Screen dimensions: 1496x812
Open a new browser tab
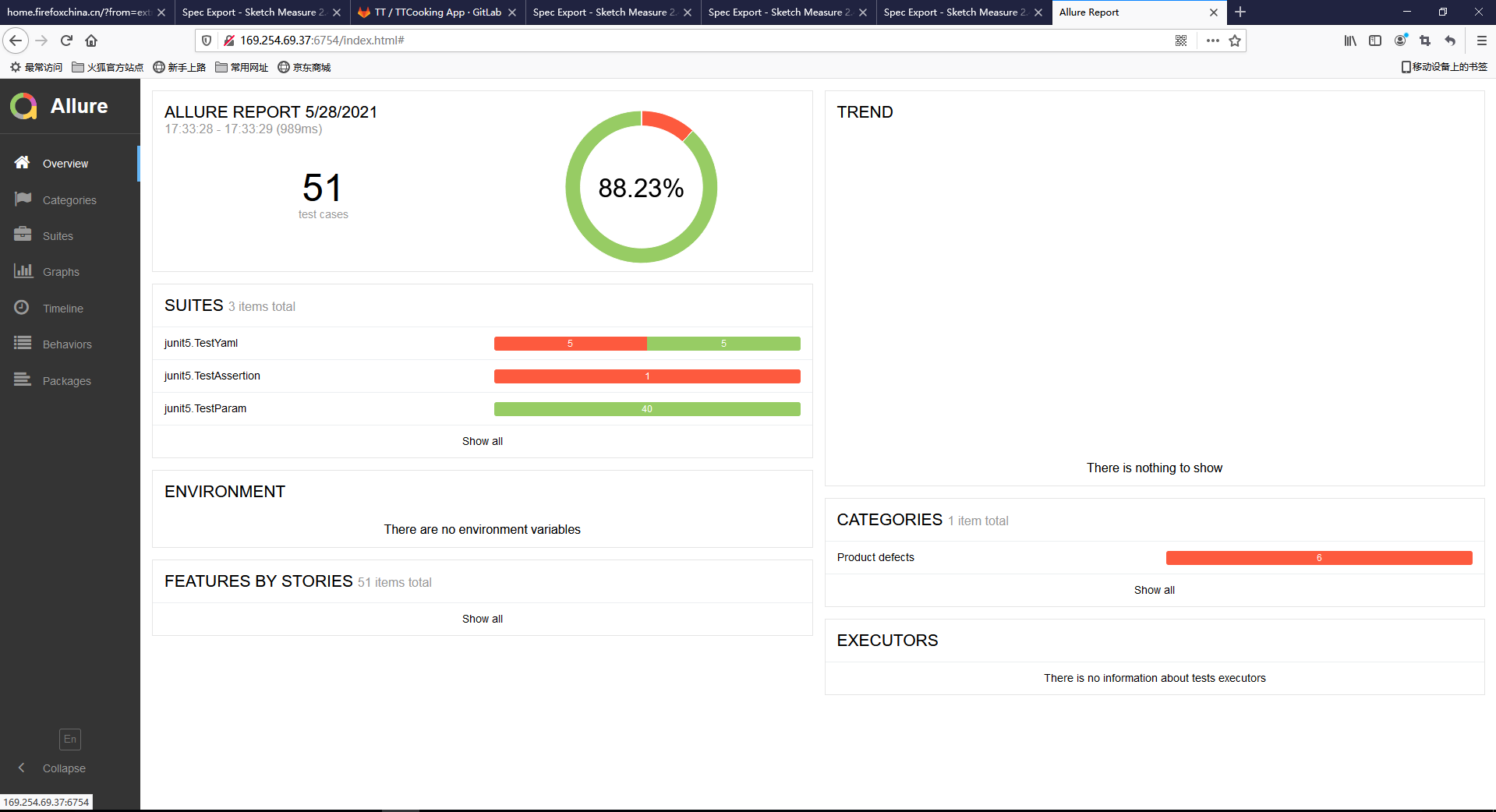coord(1240,12)
